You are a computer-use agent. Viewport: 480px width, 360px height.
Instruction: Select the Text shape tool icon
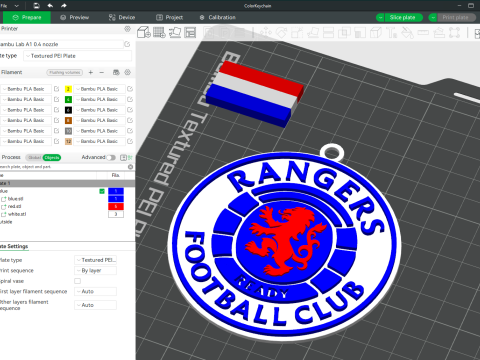click(x=392, y=33)
